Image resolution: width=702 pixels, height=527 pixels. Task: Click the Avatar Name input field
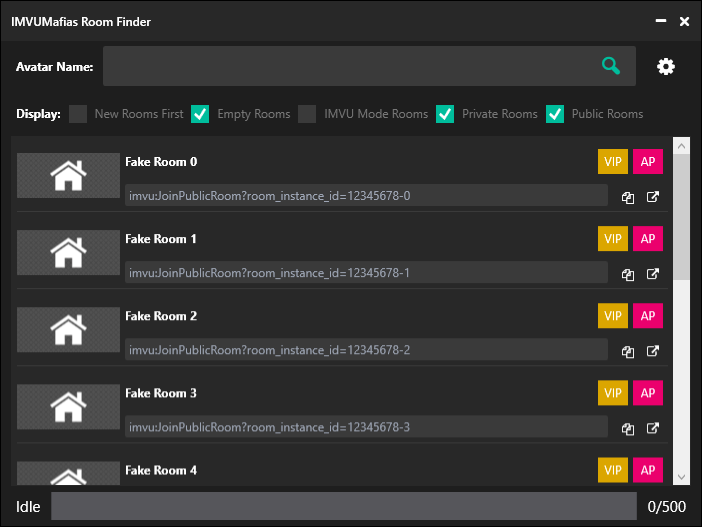tap(369, 66)
